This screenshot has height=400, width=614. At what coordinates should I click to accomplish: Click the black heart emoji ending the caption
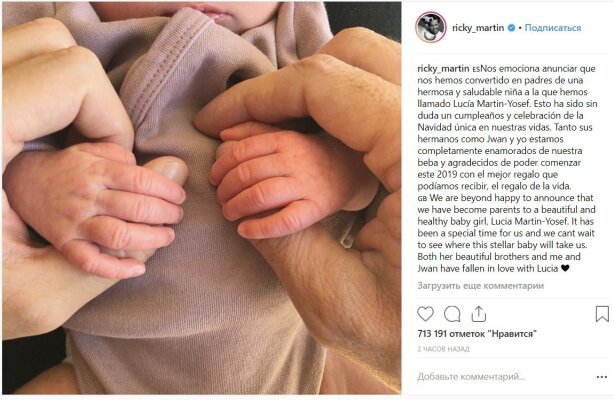565,268
